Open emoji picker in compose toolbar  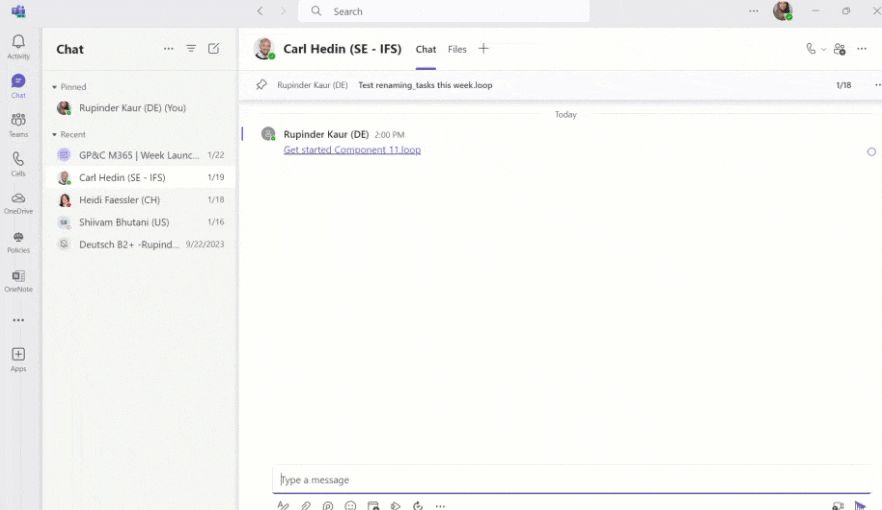click(x=350, y=506)
